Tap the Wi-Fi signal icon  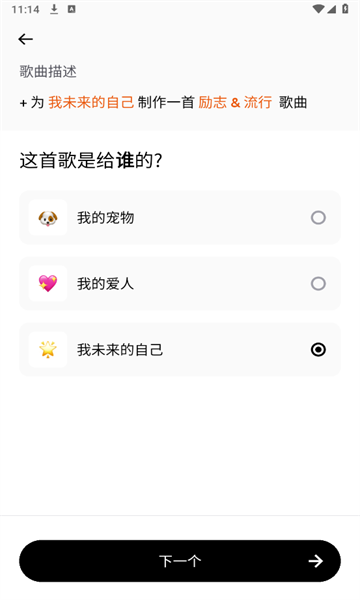tap(318, 9)
